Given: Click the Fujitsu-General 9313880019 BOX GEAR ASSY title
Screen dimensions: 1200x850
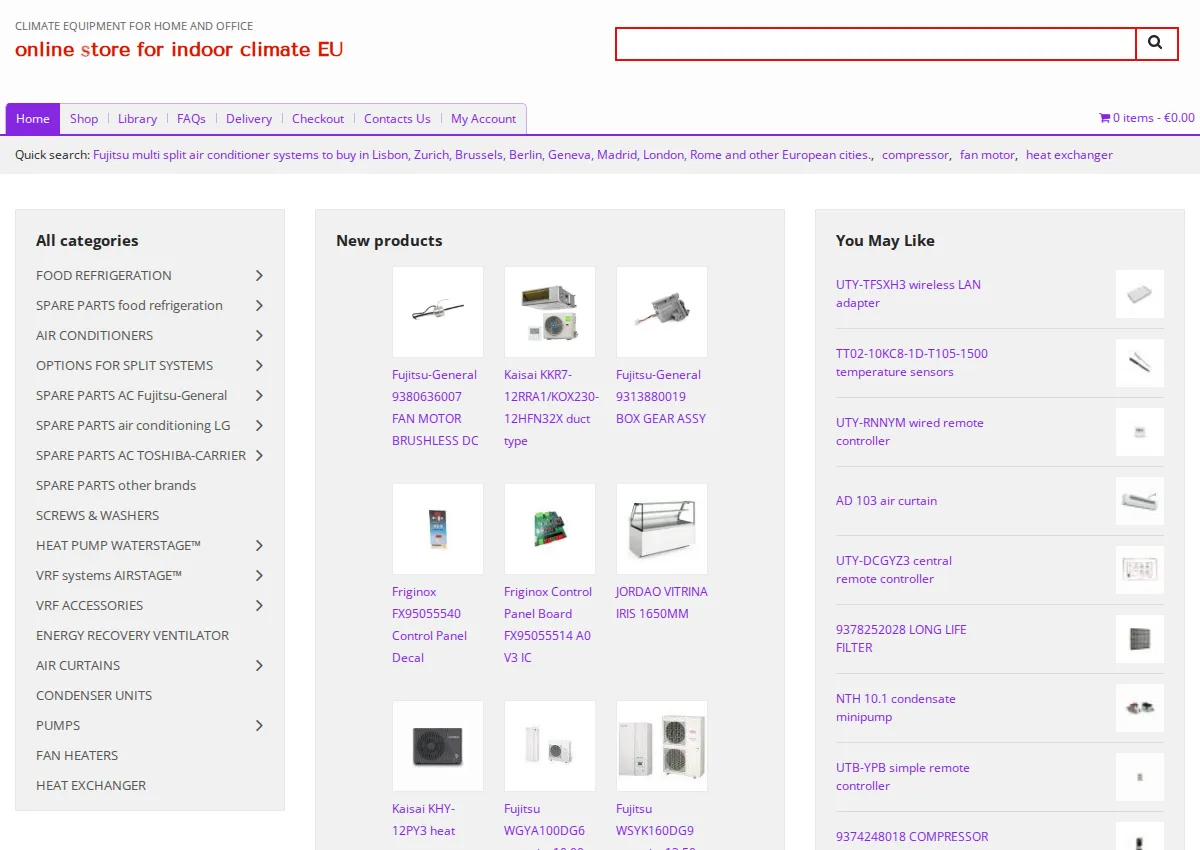Looking at the screenshot, I should click(x=661, y=397).
